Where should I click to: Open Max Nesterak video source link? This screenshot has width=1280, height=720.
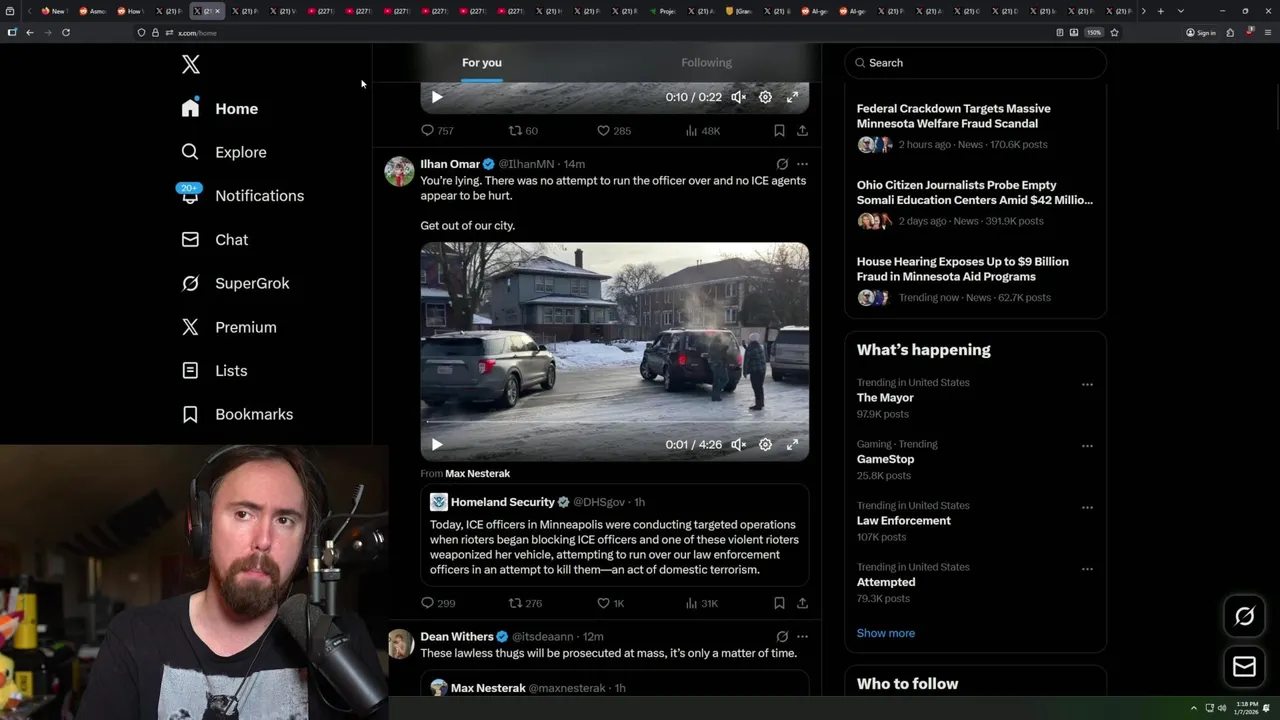coord(477,473)
